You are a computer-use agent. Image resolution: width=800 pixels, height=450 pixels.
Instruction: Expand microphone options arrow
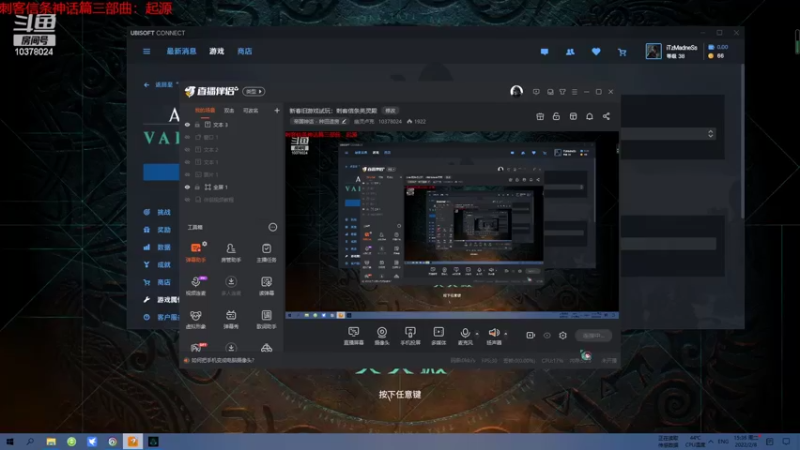click(x=477, y=334)
